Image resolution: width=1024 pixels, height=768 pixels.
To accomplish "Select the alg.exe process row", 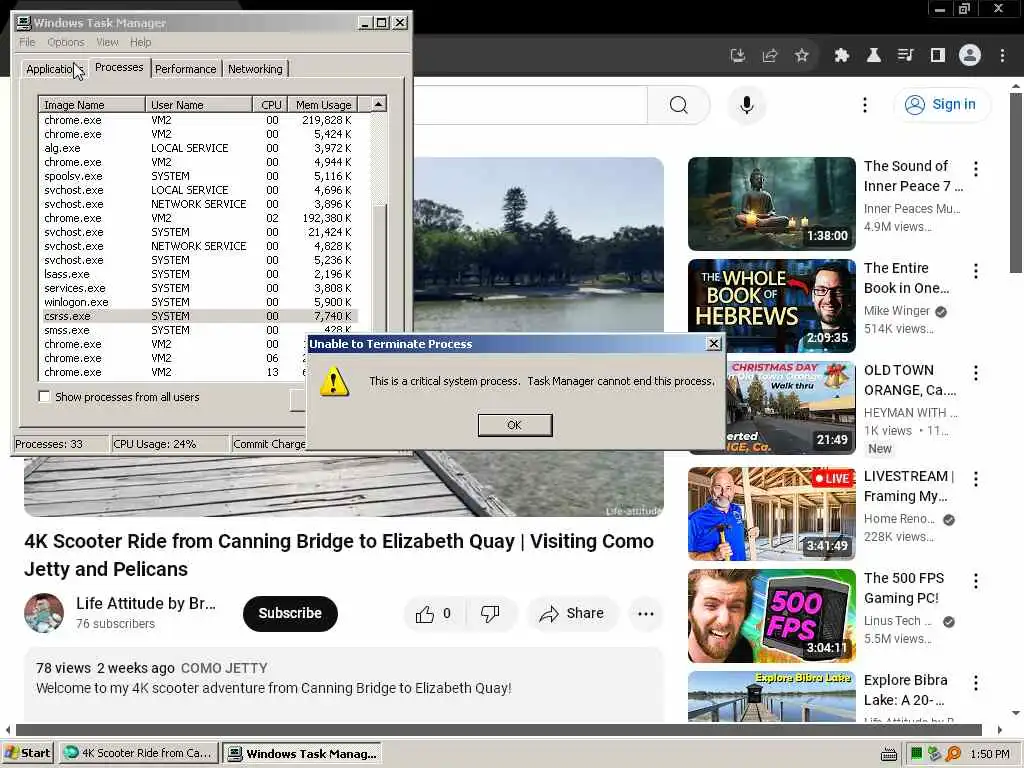I will [x=199, y=148].
